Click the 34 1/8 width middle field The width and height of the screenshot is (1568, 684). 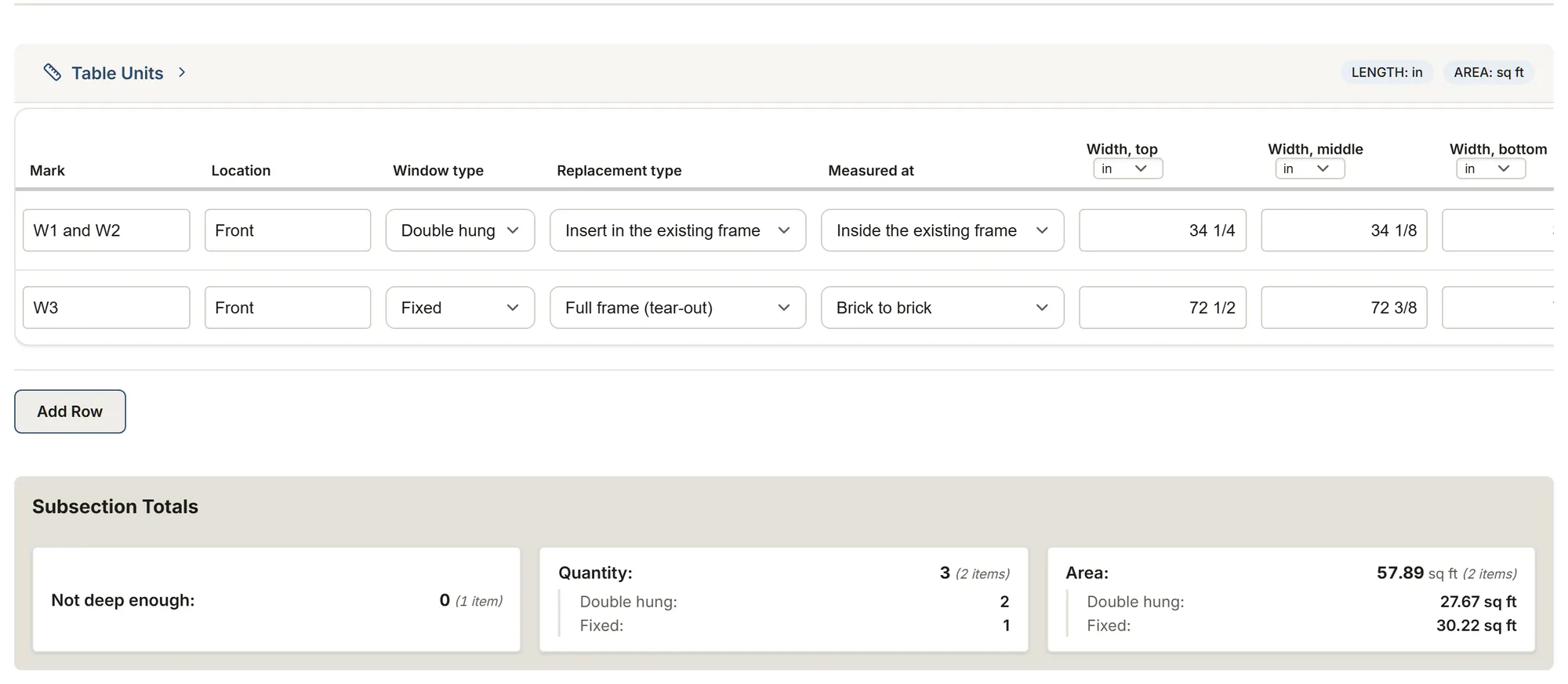[x=1344, y=230]
